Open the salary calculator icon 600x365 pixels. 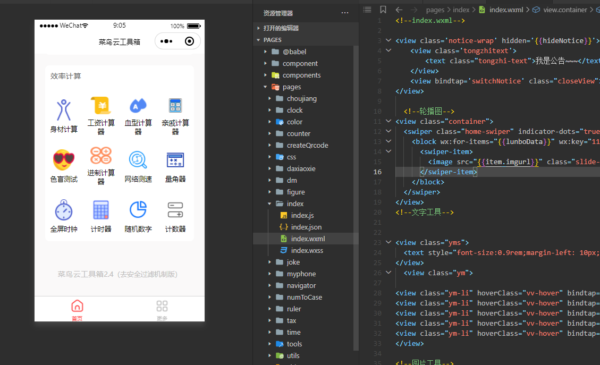[101, 106]
